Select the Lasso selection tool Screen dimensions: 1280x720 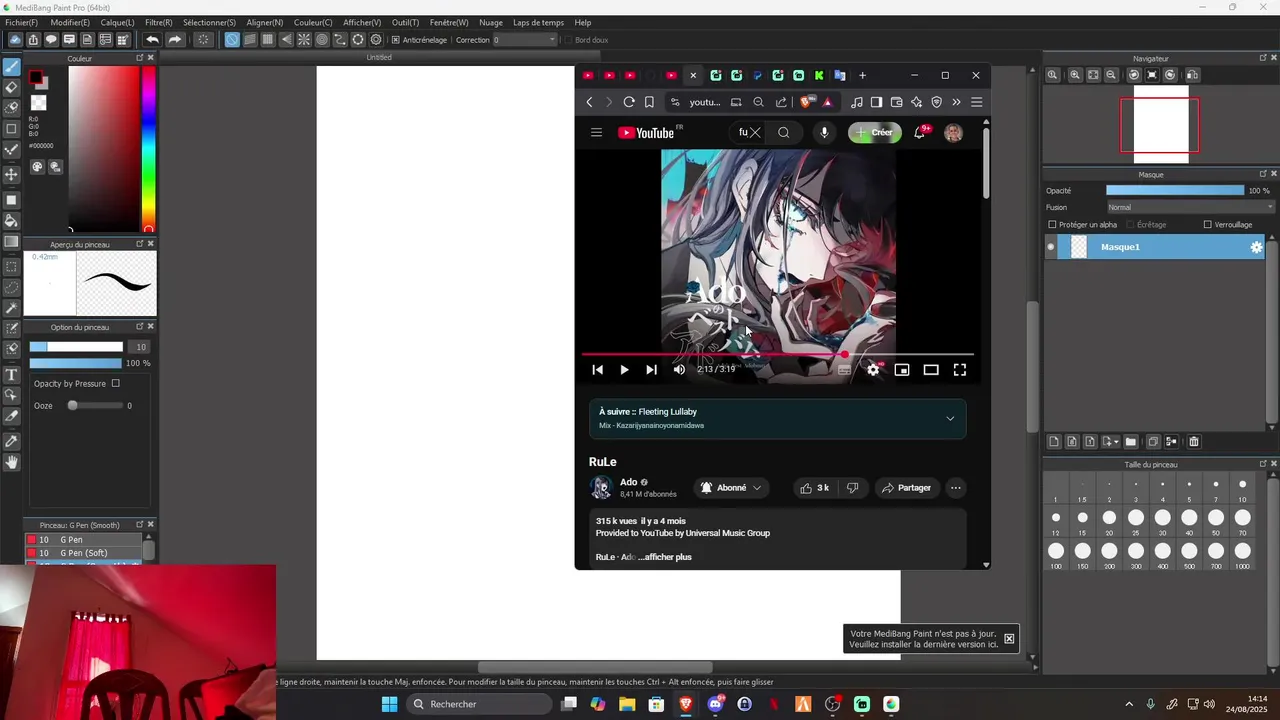[12, 287]
